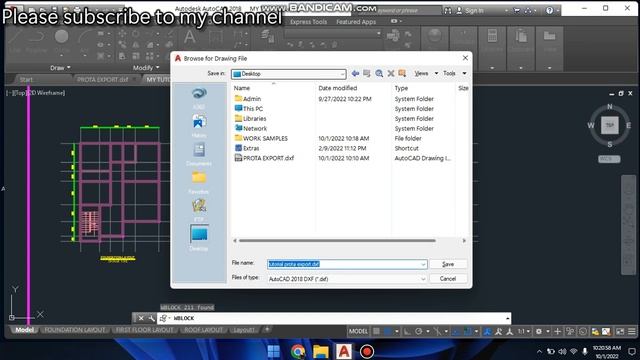The height and width of the screenshot is (360, 640).
Task: Open Featured Apps ribbon tab
Action: click(356, 22)
